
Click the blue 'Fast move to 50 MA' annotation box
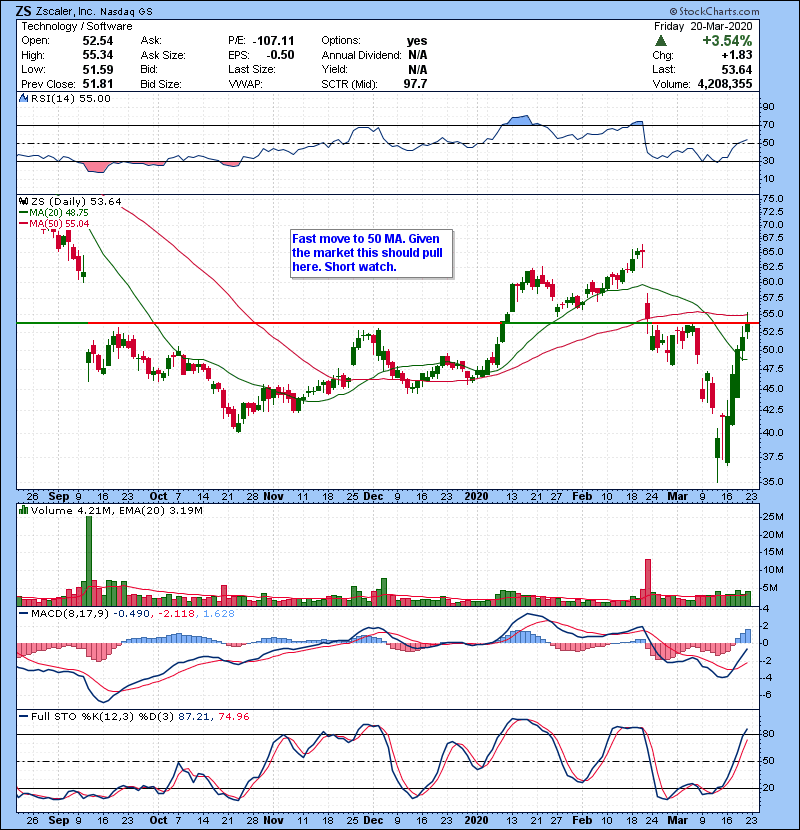coord(372,253)
